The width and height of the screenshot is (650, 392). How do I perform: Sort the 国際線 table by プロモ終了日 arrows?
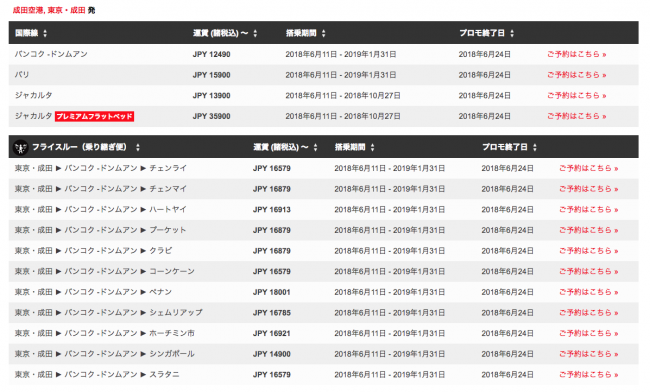pos(512,33)
